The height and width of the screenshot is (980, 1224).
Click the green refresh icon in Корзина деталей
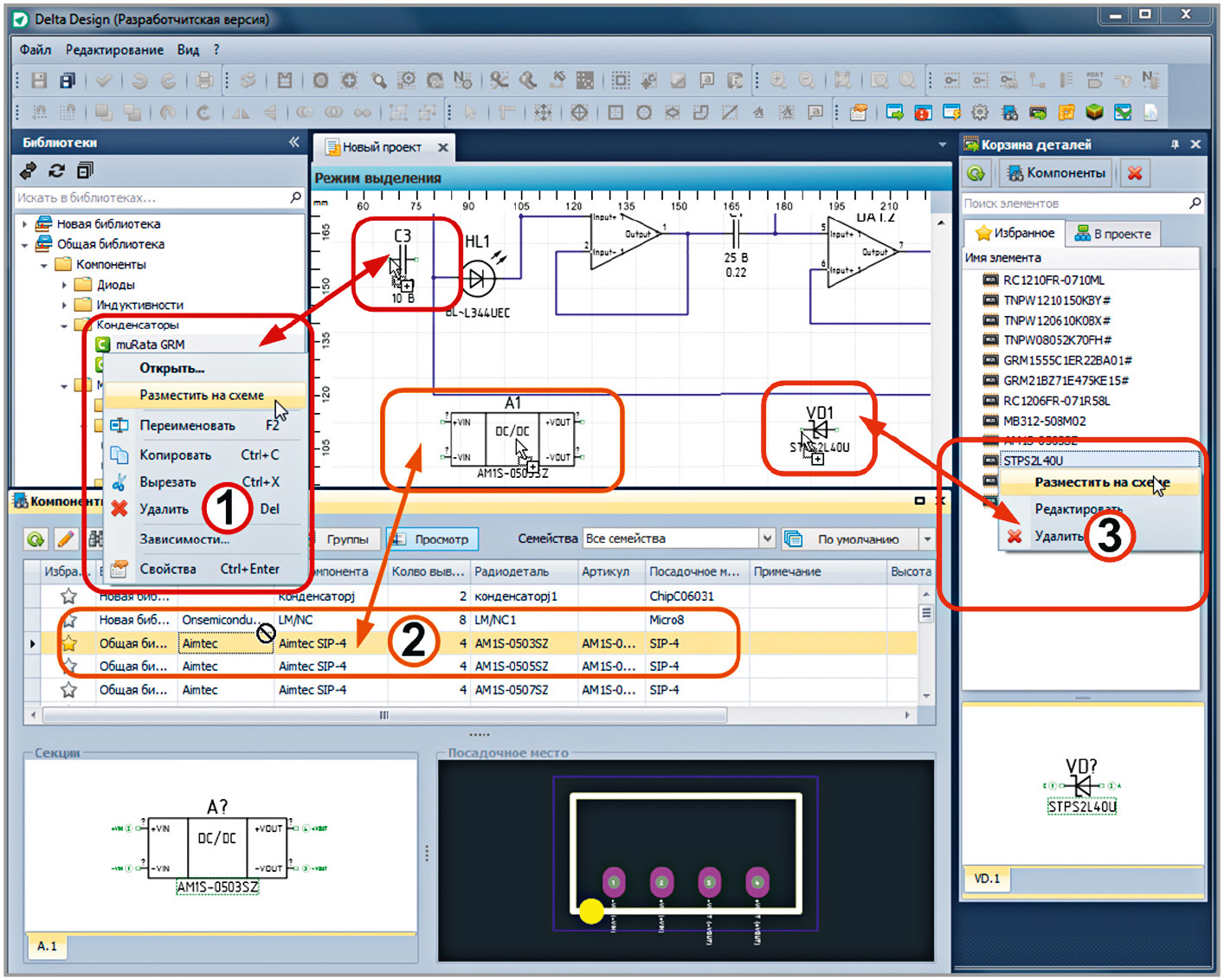click(976, 173)
